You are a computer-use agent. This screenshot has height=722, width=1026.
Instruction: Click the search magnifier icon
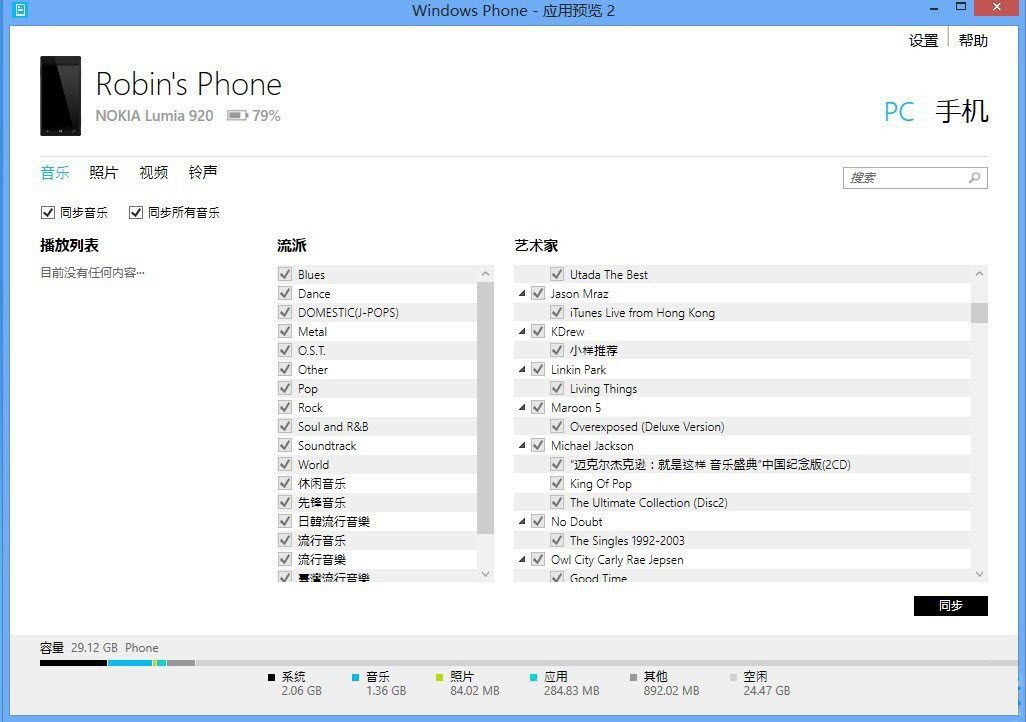tap(974, 177)
